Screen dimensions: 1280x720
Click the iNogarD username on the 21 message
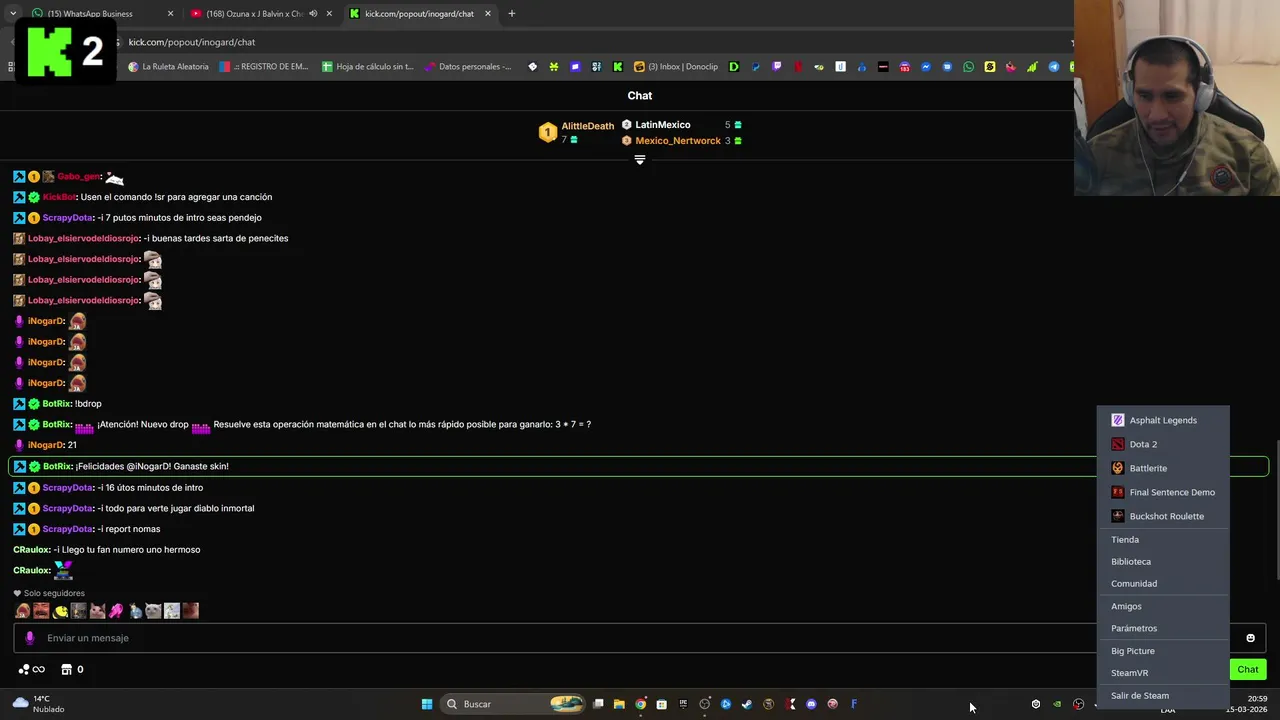46,445
